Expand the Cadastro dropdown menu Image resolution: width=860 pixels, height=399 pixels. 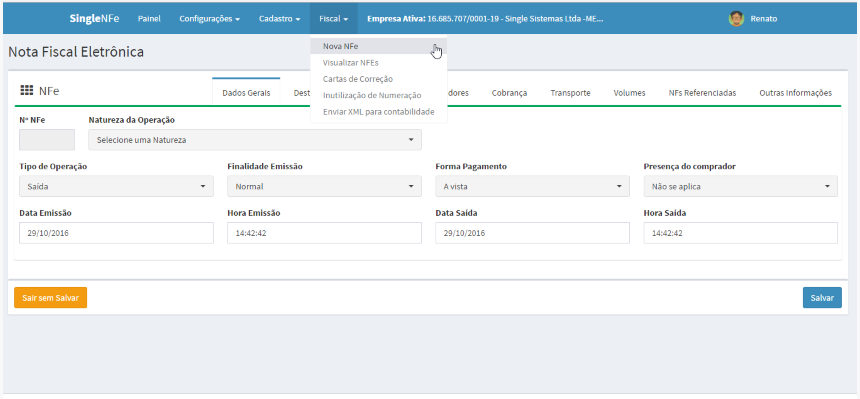click(x=279, y=19)
